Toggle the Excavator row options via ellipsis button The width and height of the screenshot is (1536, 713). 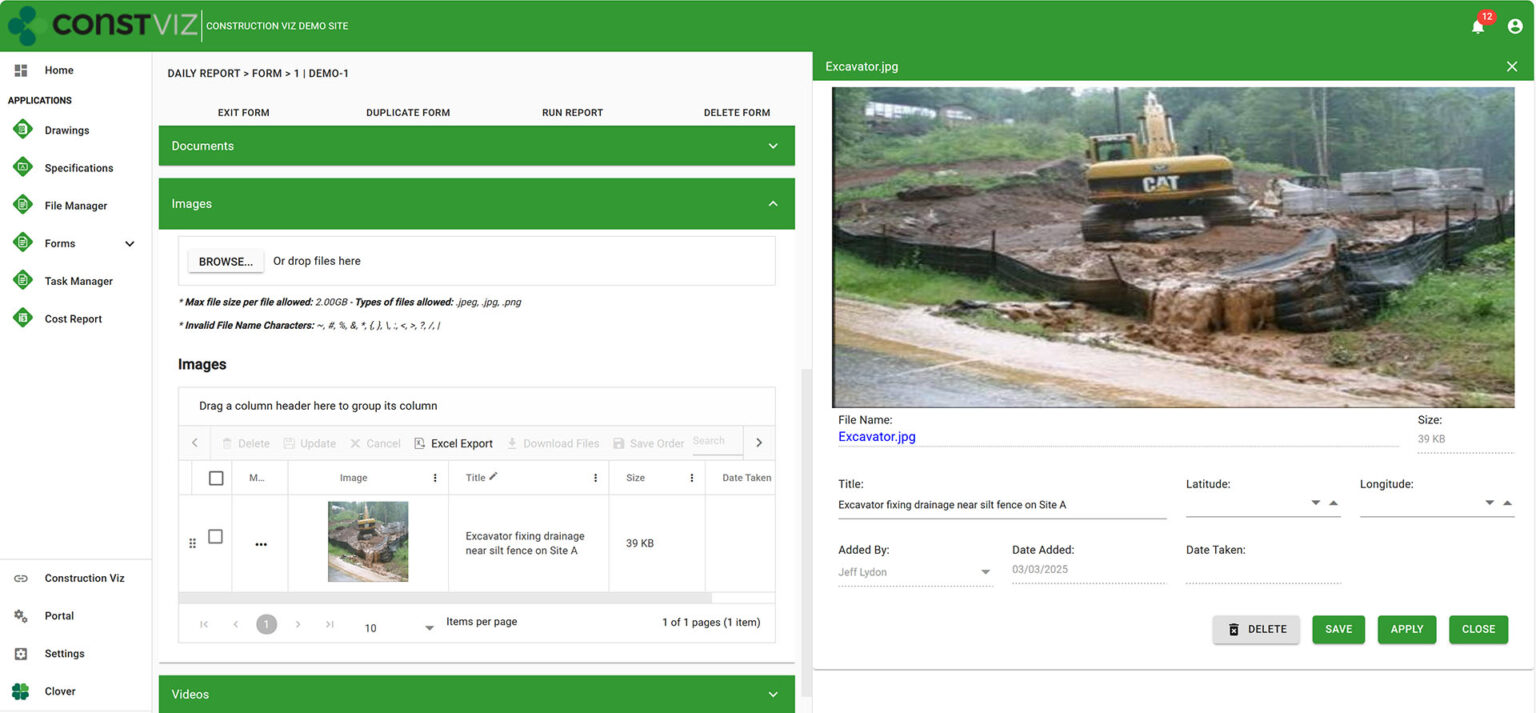coord(261,543)
